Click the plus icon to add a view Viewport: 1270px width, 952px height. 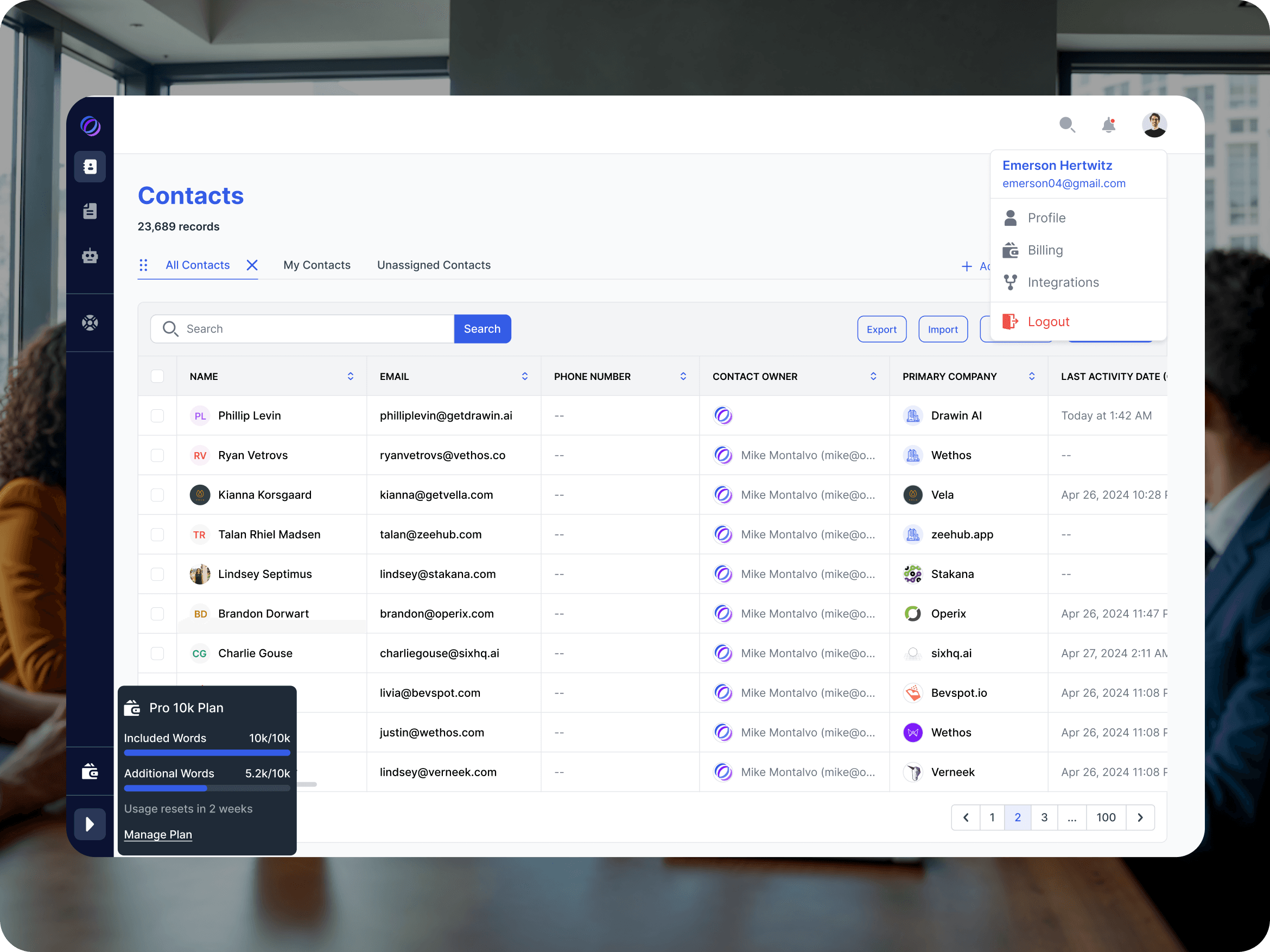pos(967,266)
